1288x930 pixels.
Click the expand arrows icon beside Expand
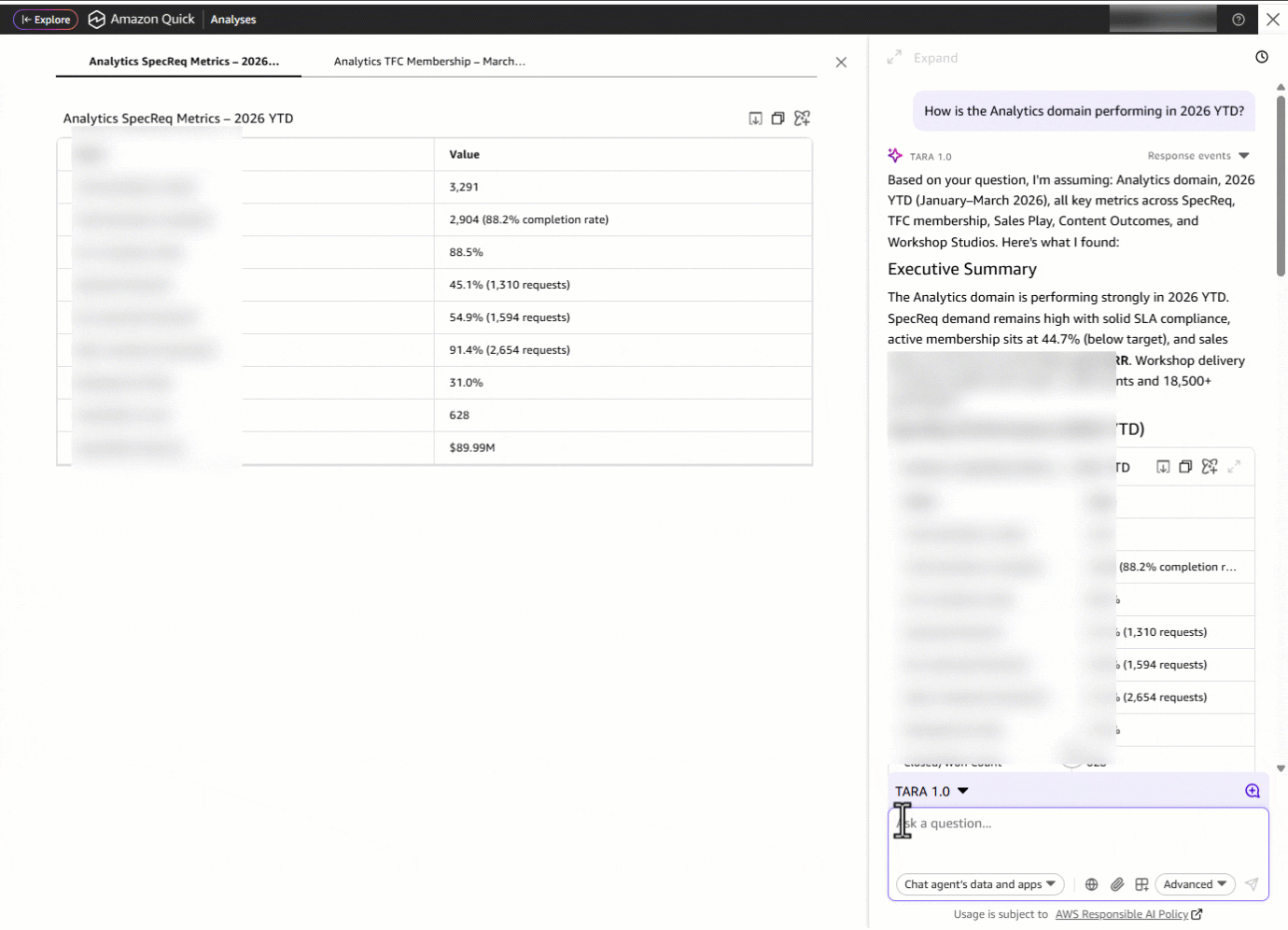click(x=894, y=58)
